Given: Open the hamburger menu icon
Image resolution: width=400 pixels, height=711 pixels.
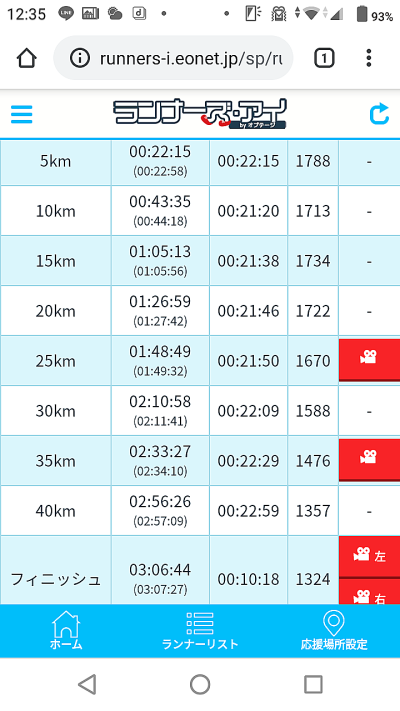Looking at the screenshot, I should tap(21, 114).
